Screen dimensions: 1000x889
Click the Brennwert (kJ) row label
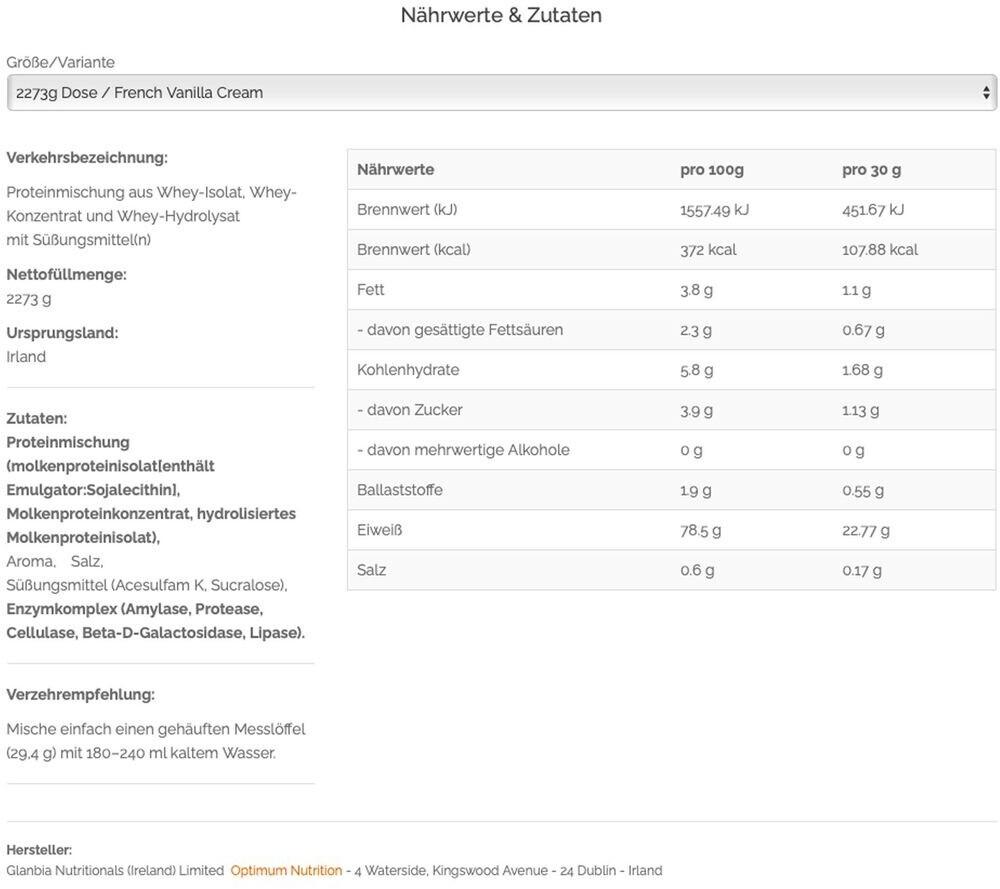point(407,210)
